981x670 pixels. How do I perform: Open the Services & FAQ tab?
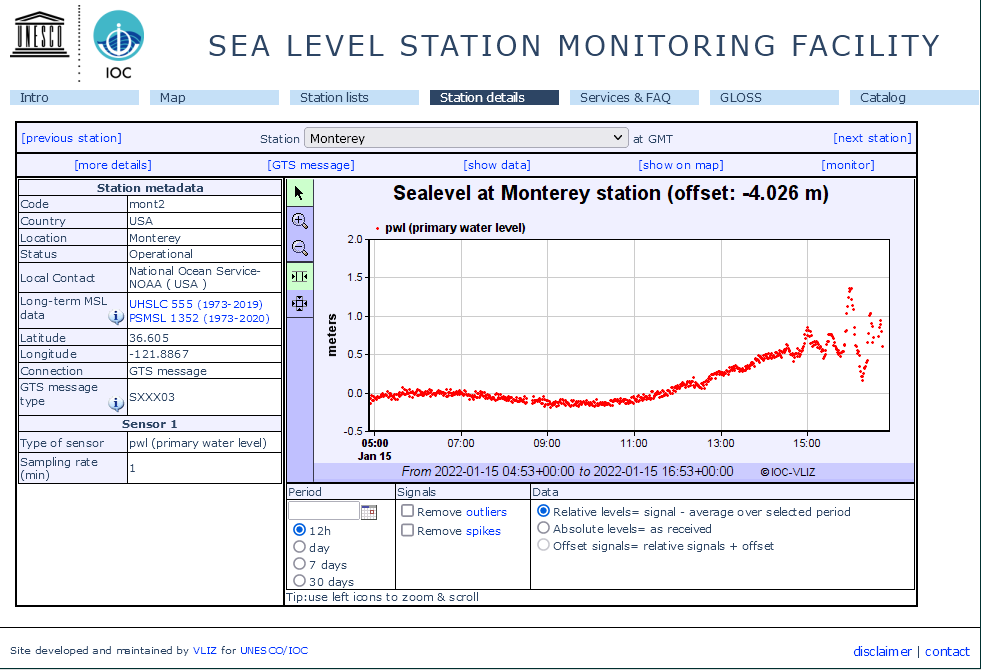click(634, 98)
